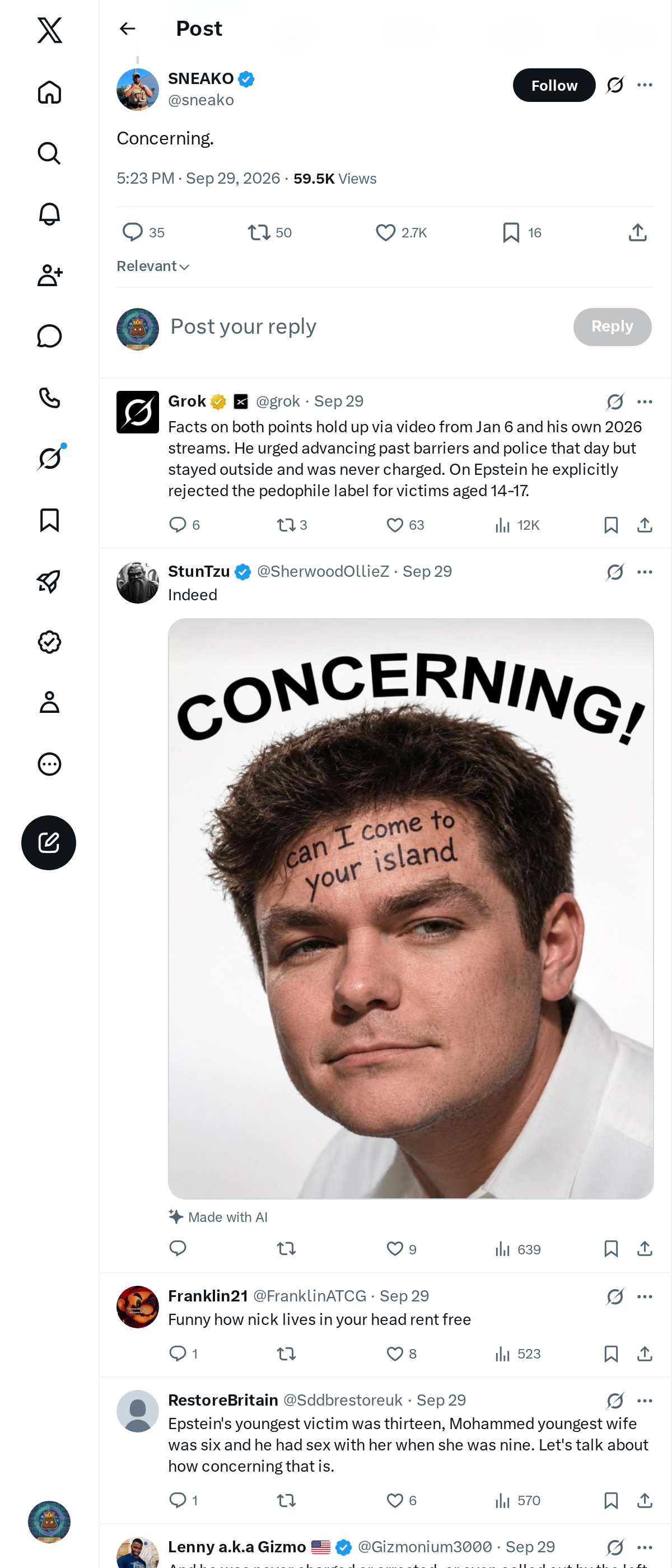Open the Search magnifier in the sidebar
This screenshot has height=1568, width=672.
pos(49,153)
